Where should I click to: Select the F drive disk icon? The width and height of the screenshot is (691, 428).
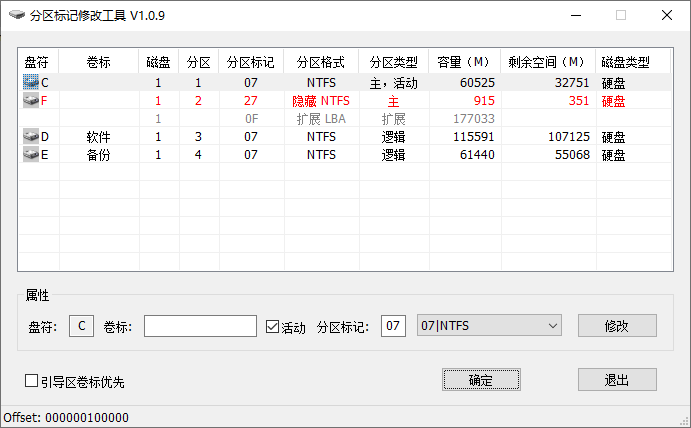pos(31,100)
